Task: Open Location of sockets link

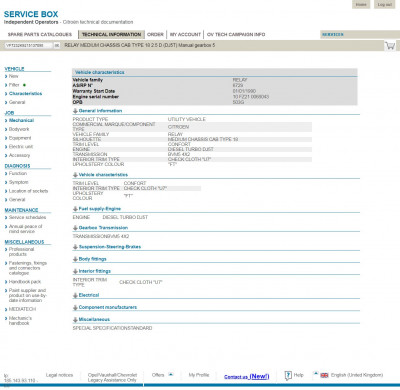Action: tap(28, 191)
